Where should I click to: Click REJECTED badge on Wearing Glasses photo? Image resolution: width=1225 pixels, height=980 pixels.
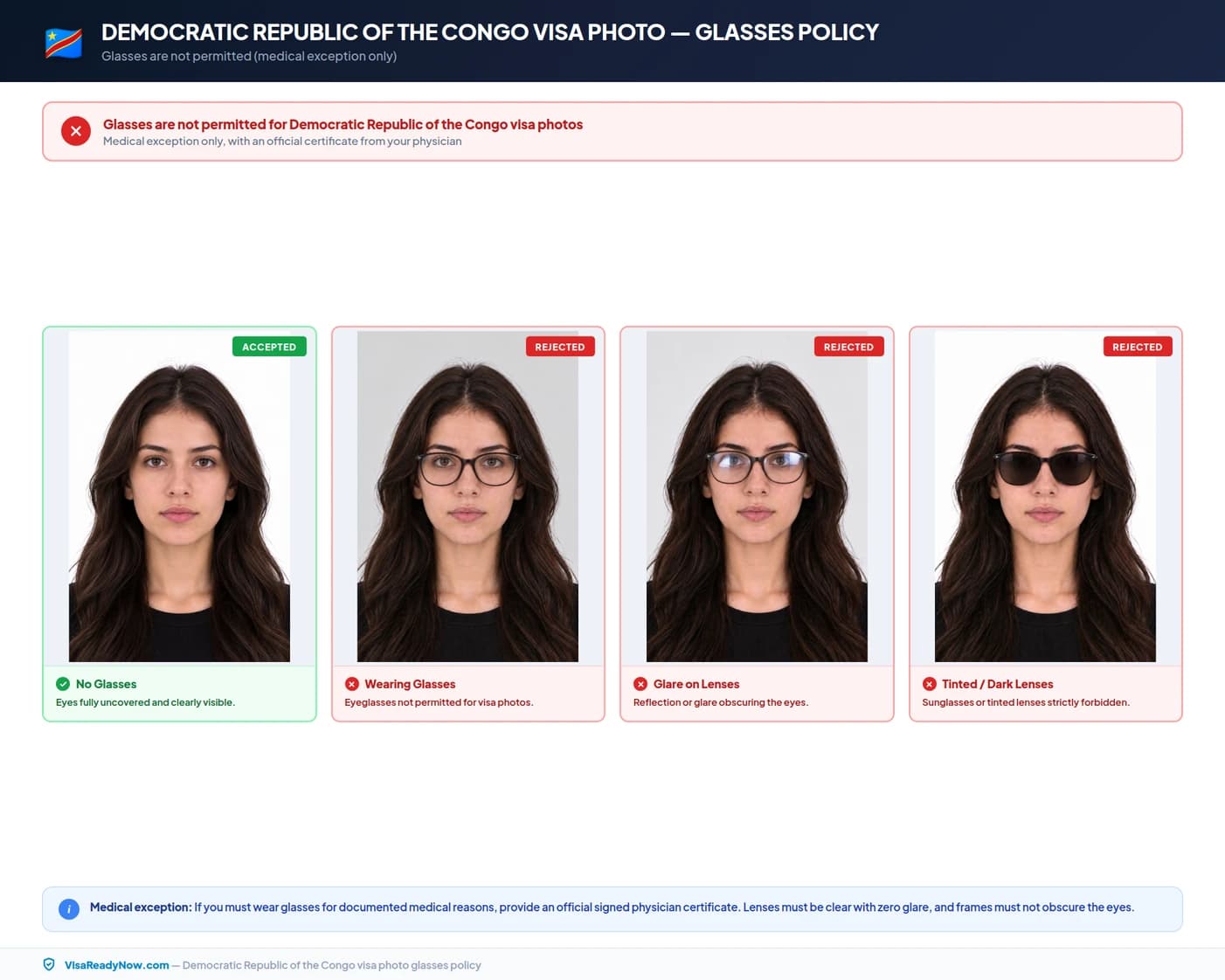point(560,347)
